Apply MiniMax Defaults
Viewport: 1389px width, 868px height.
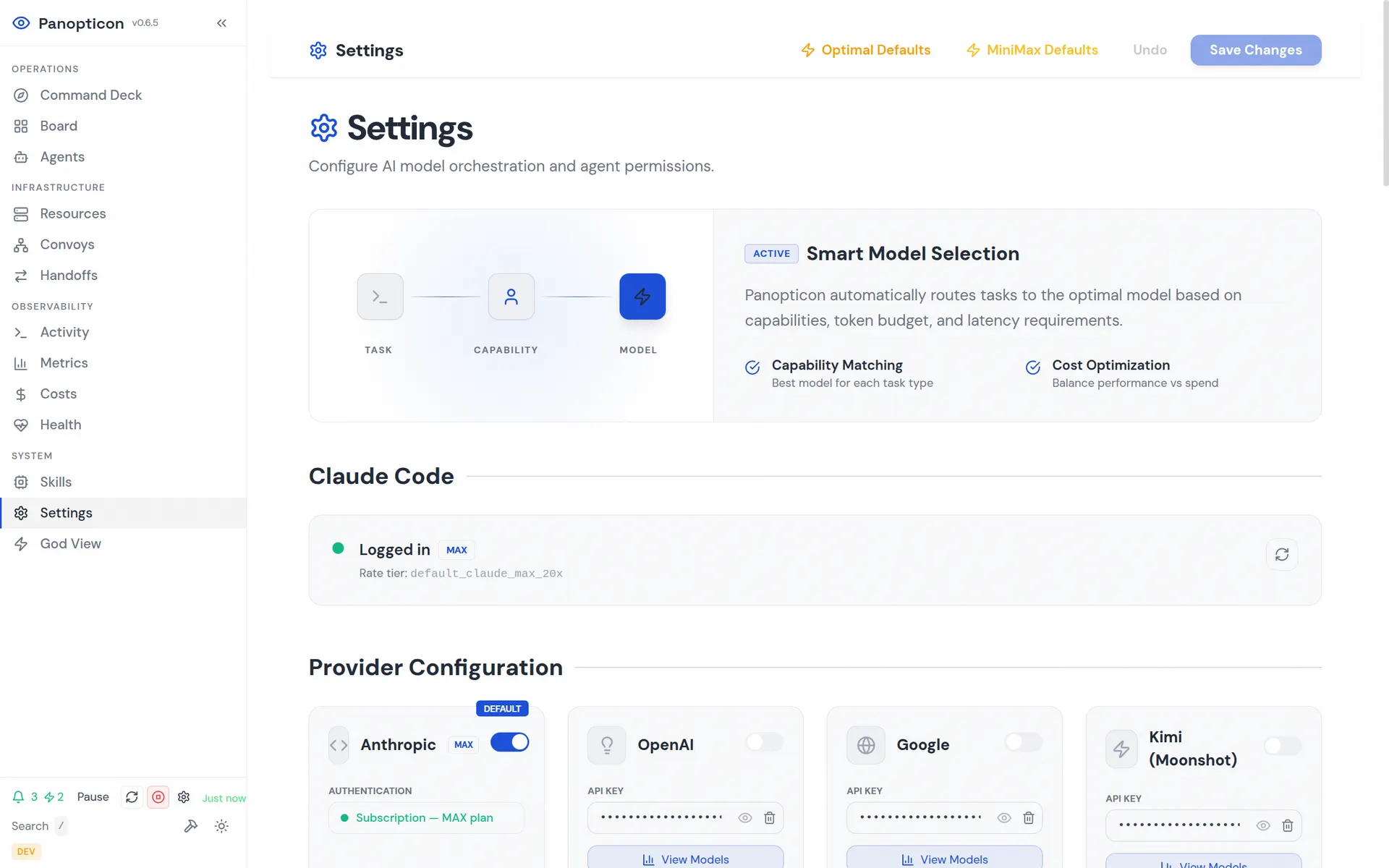[1032, 50]
